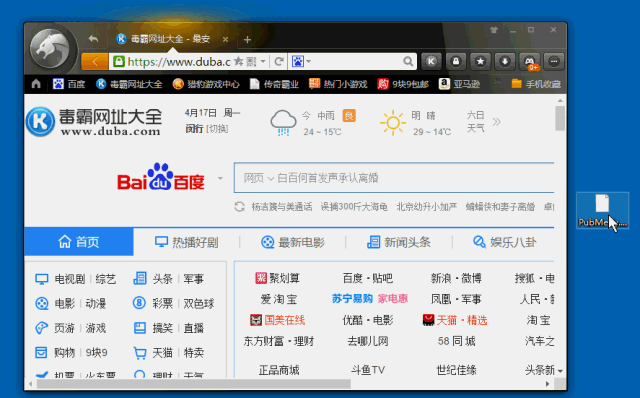640x398 pixels.
Task: Open dropdown arrow beside Baidu logo
Action: pyautogui.click(x=220, y=178)
